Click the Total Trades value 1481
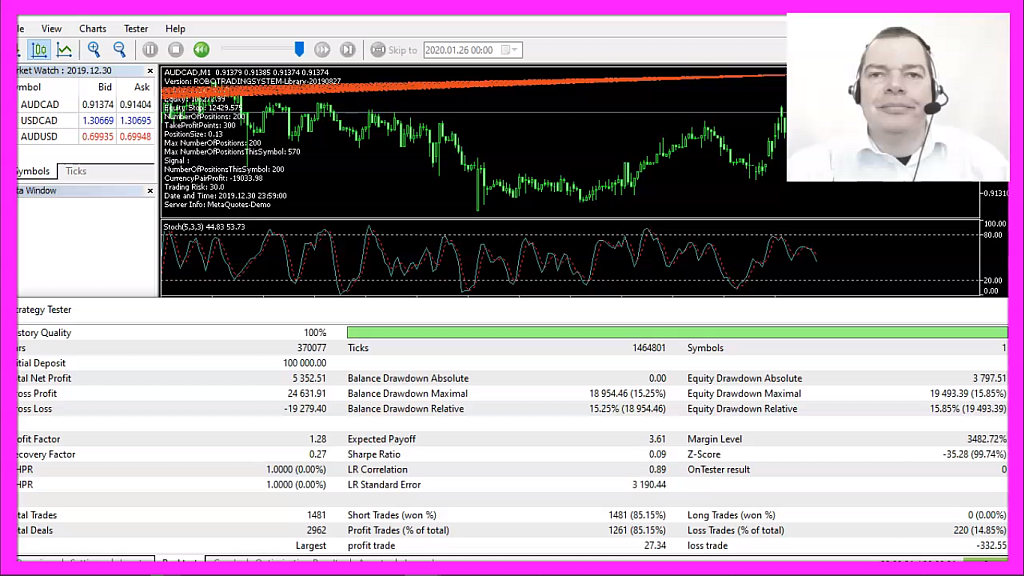The width and height of the screenshot is (1024, 576). [x=316, y=515]
